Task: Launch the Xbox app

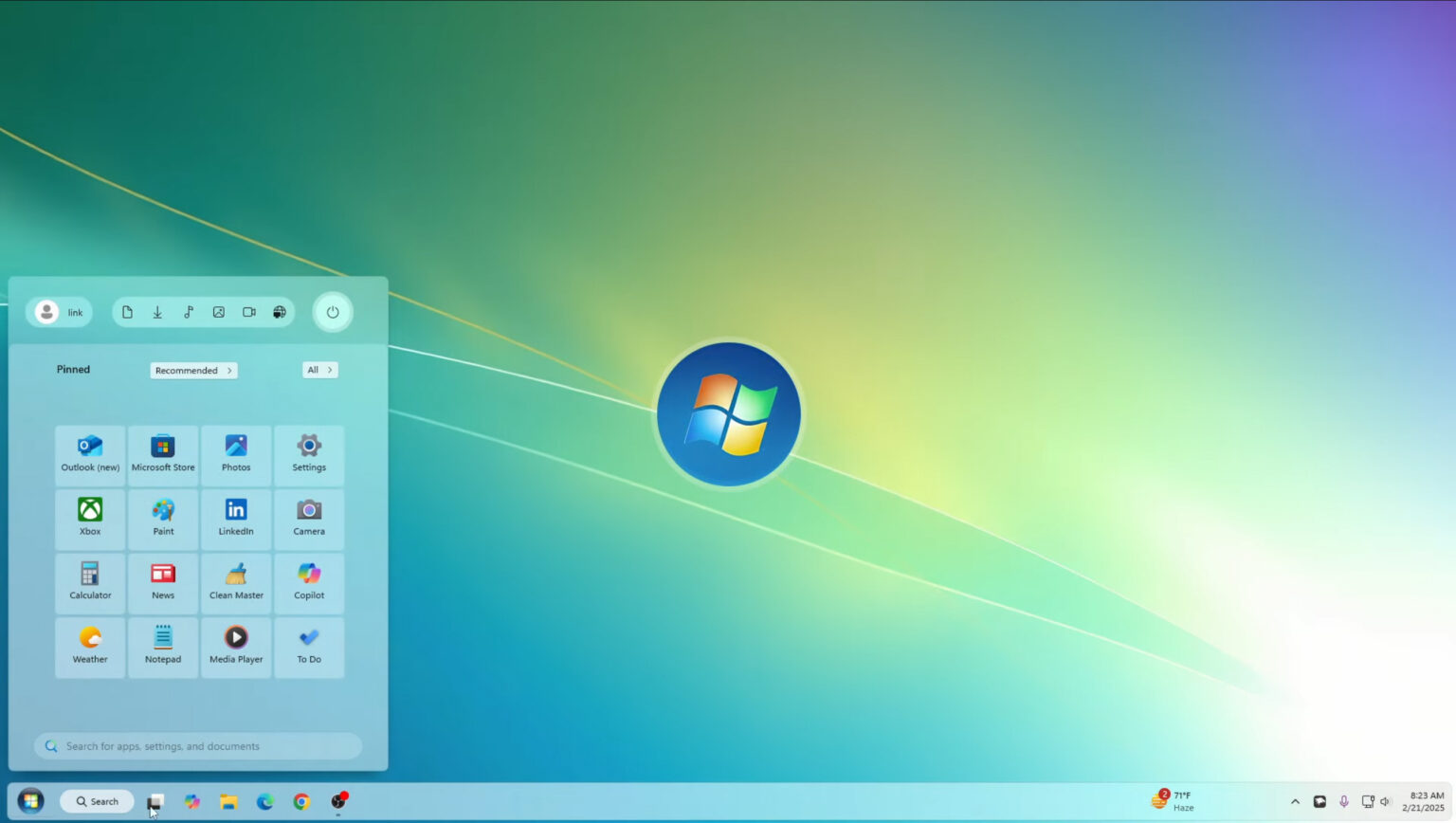Action: click(89, 519)
